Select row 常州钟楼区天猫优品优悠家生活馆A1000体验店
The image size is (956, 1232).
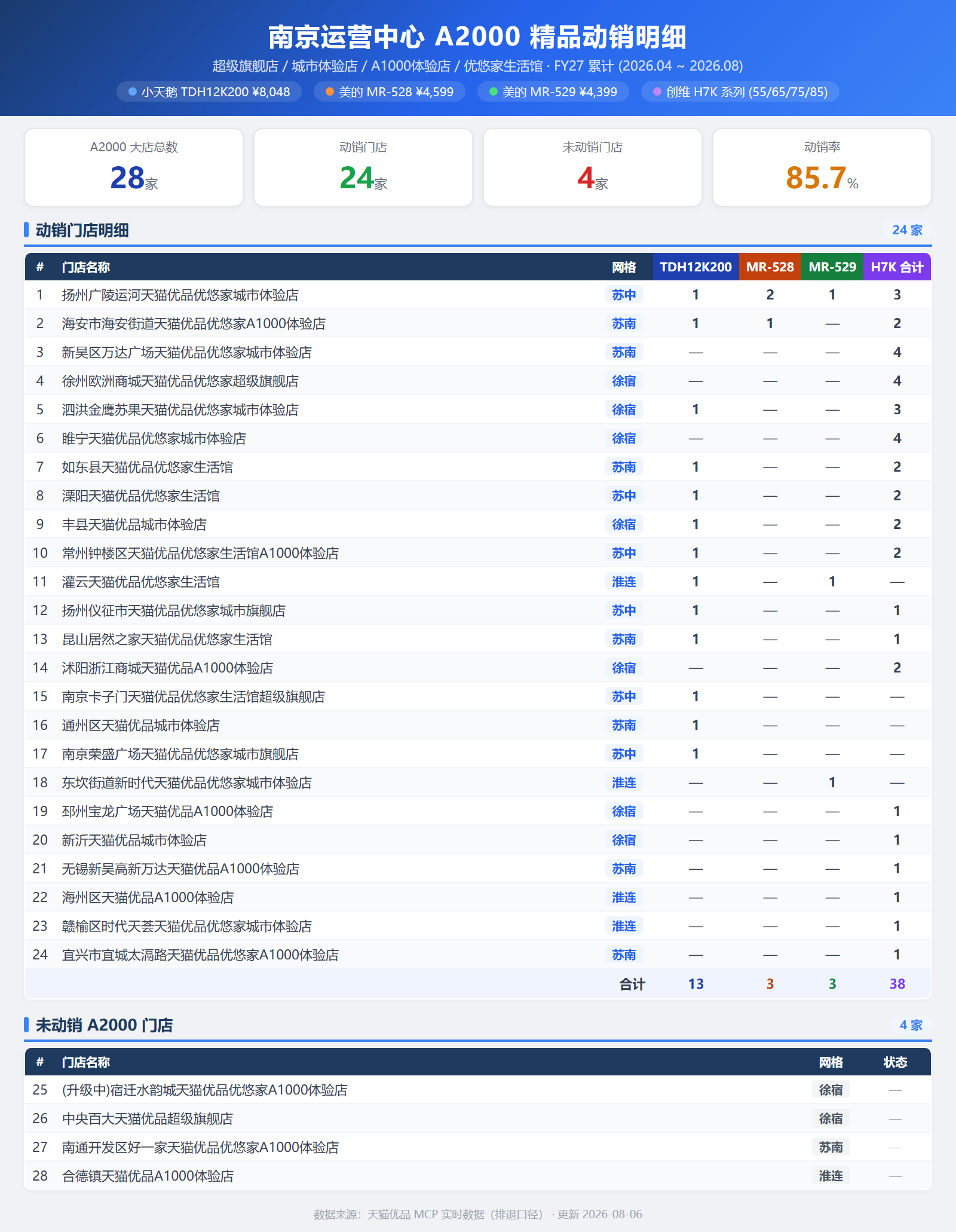[x=478, y=553]
